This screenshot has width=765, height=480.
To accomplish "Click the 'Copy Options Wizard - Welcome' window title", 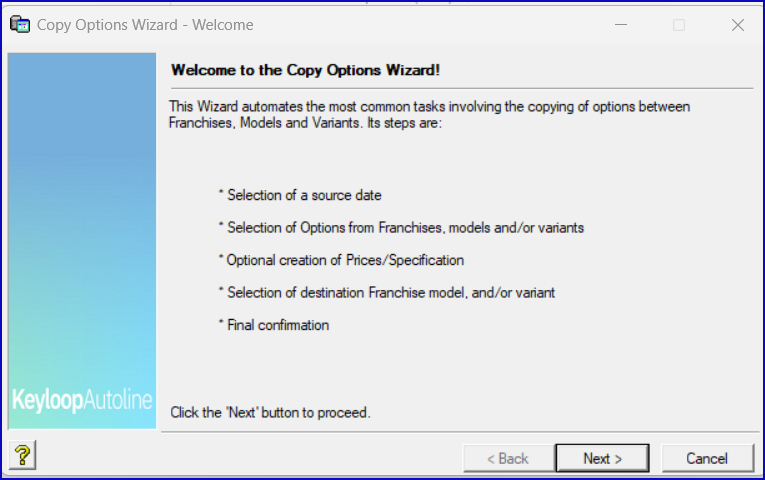I will point(145,25).
